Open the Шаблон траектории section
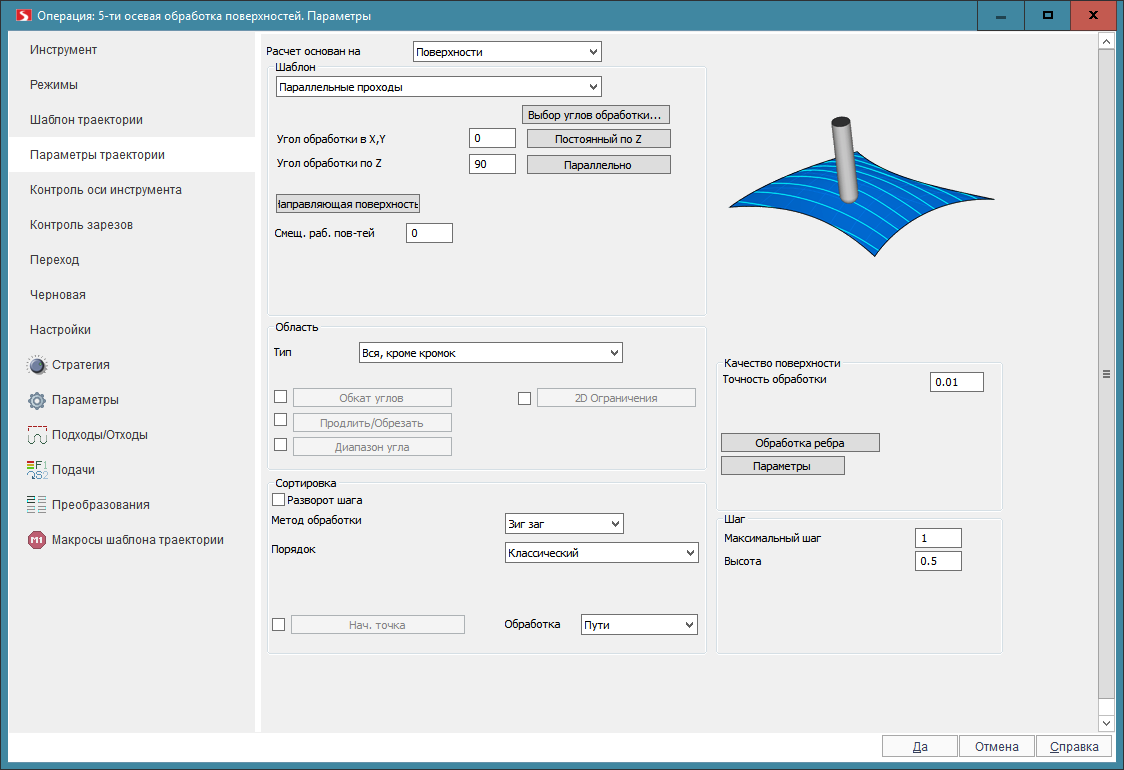This screenshot has height=770, width=1124. click(x=132, y=120)
